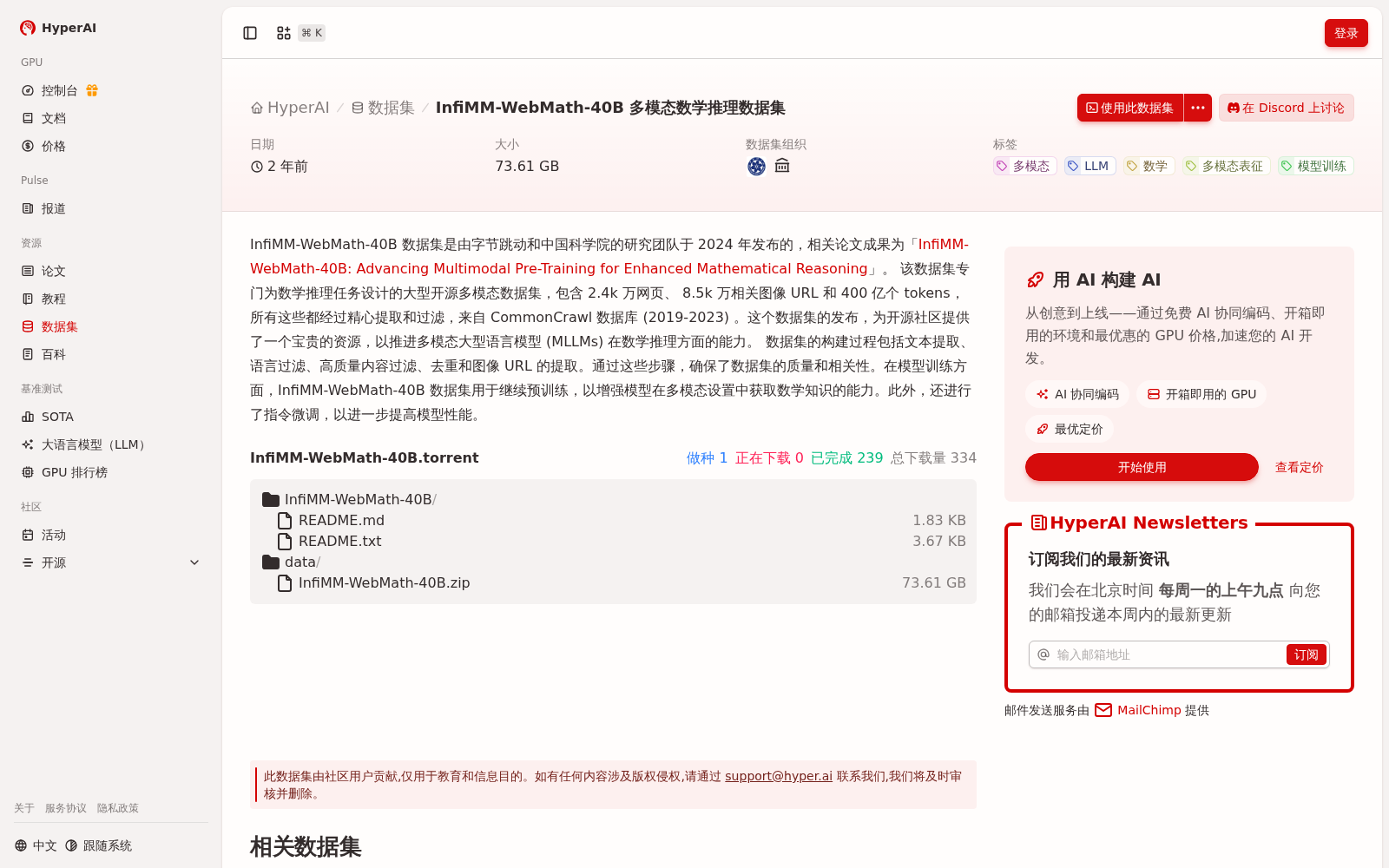Click the 登录 button
The image size is (1389, 868).
click(x=1346, y=33)
